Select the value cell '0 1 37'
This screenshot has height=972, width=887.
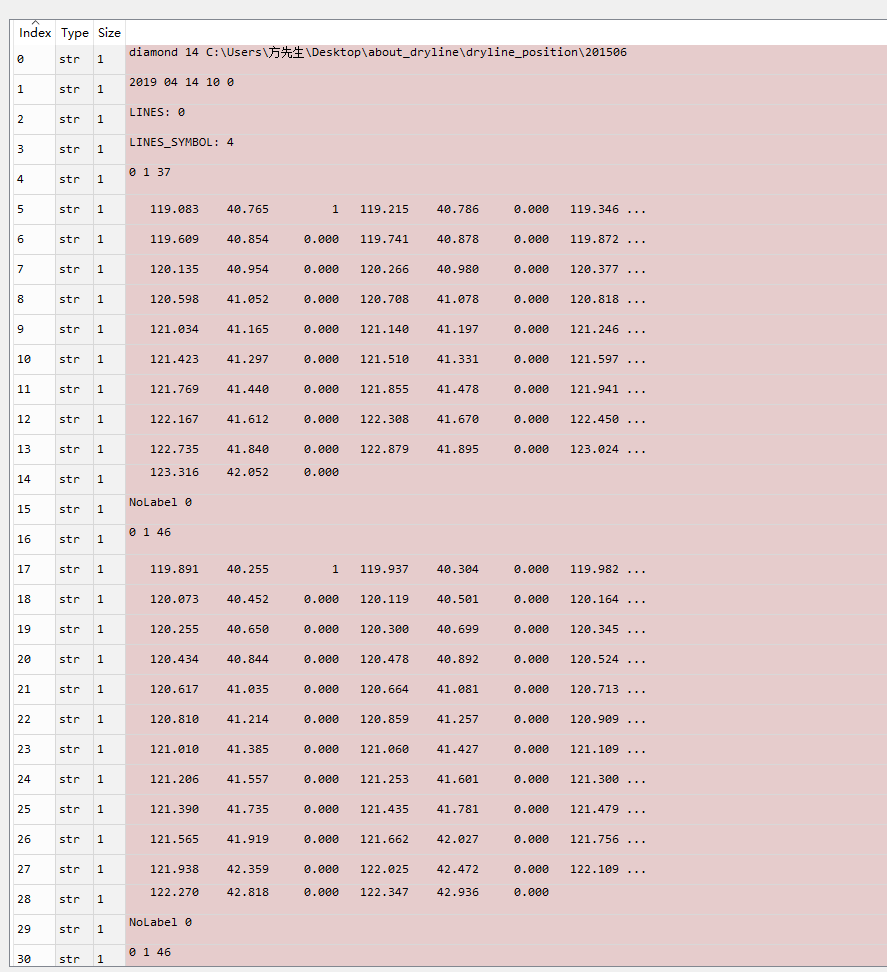coord(506,179)
